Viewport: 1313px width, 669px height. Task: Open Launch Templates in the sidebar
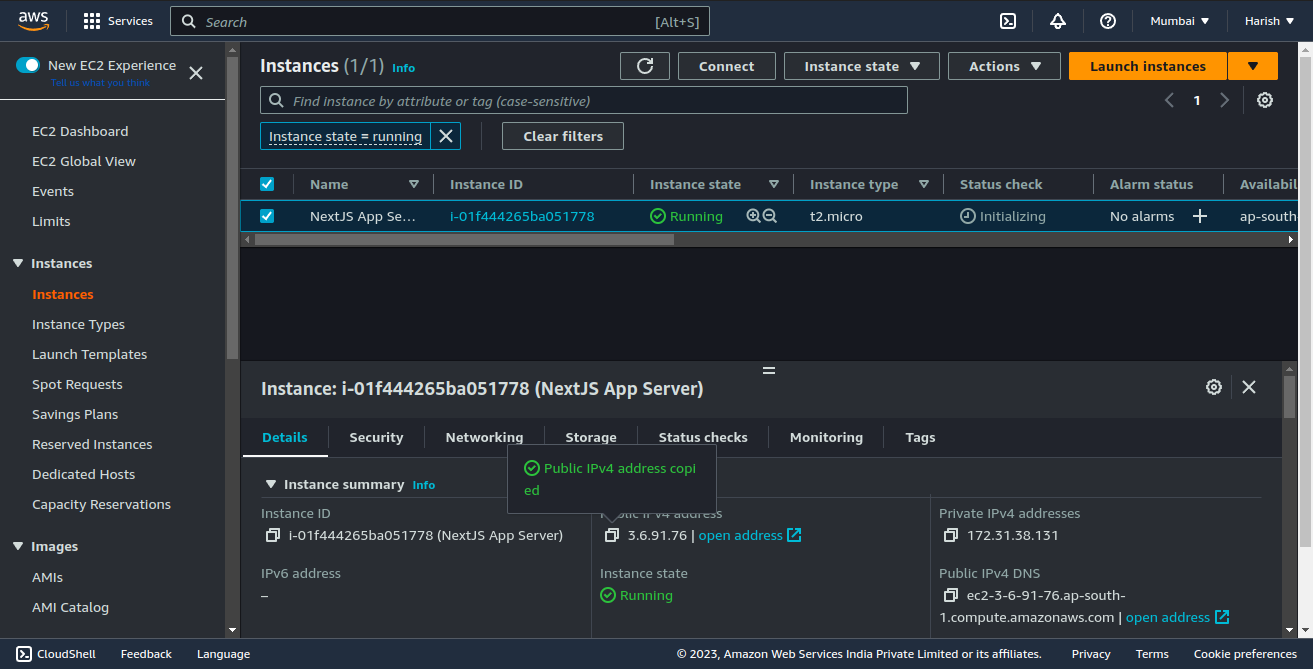tap(89, 354)
